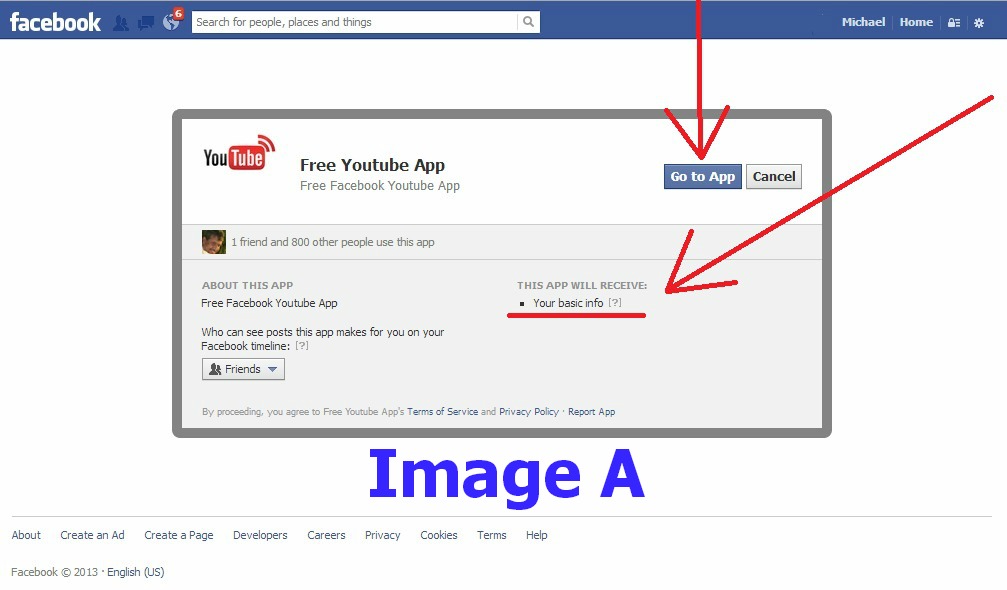Click the search magnifier button
The image size is (1007, 590).
click(528, 22)
